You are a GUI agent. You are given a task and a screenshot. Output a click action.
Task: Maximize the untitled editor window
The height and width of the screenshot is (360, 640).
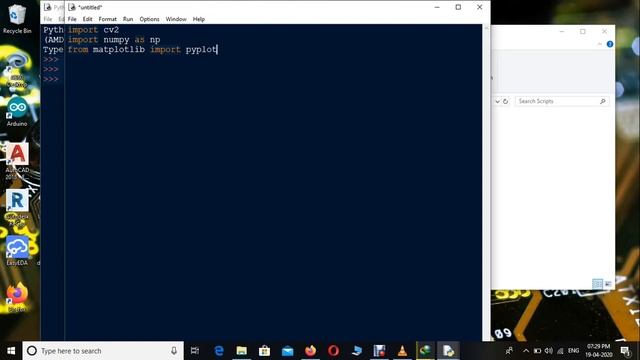tap(458, 7)
